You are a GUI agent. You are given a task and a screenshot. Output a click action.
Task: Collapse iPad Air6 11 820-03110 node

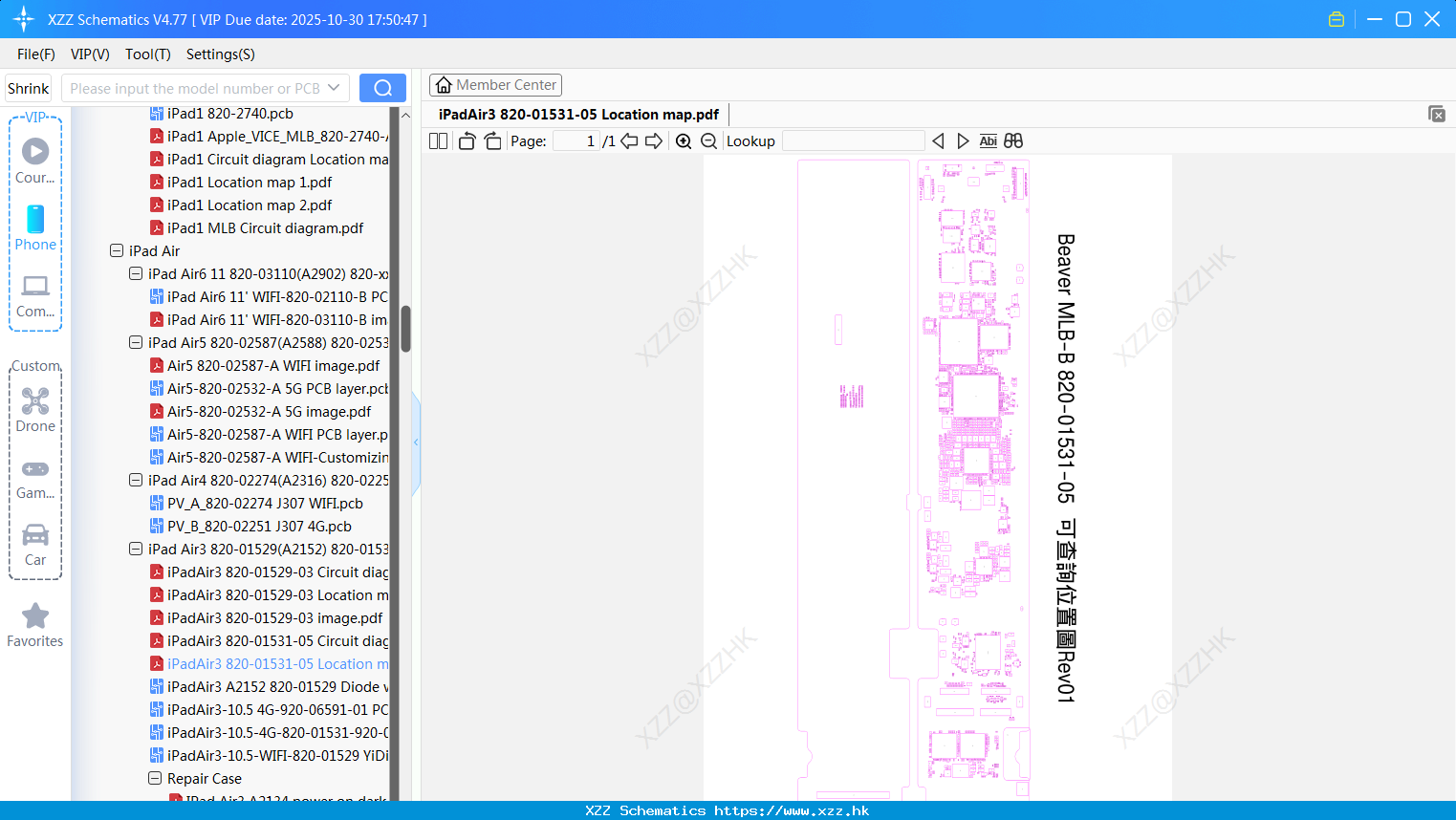click(x=136, y=274)
